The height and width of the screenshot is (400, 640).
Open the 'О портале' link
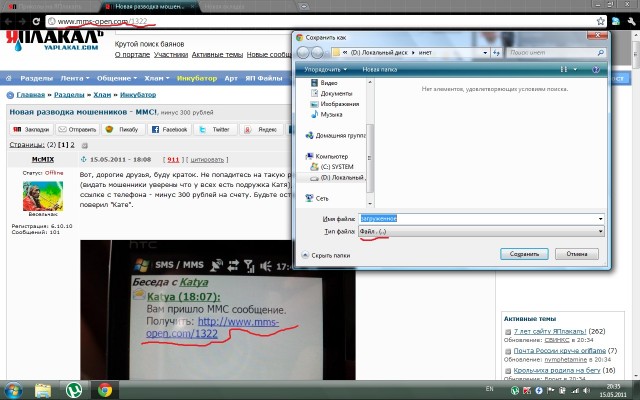tap(132, 55)
